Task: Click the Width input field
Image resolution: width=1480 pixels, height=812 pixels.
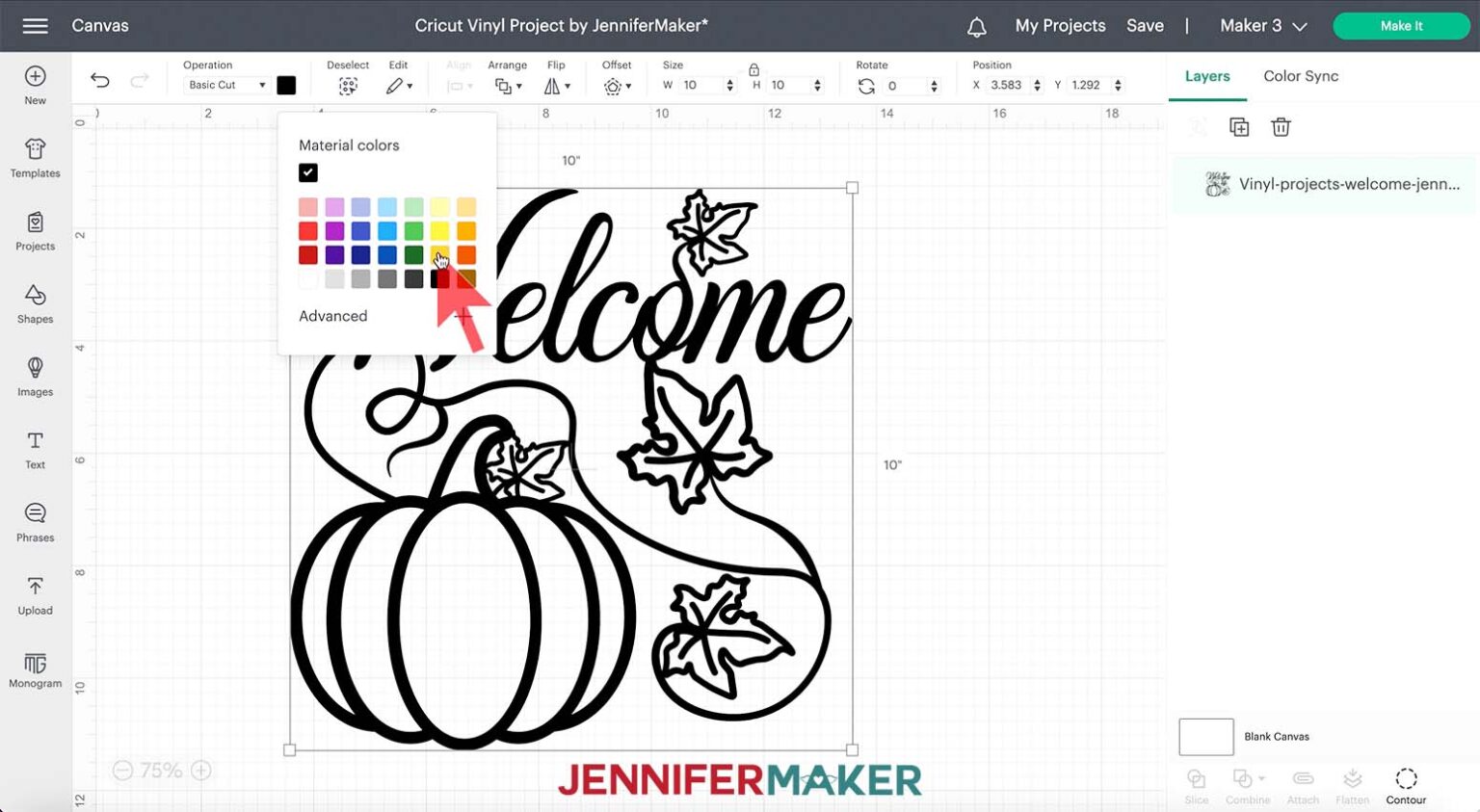Action: click(701, 86)
